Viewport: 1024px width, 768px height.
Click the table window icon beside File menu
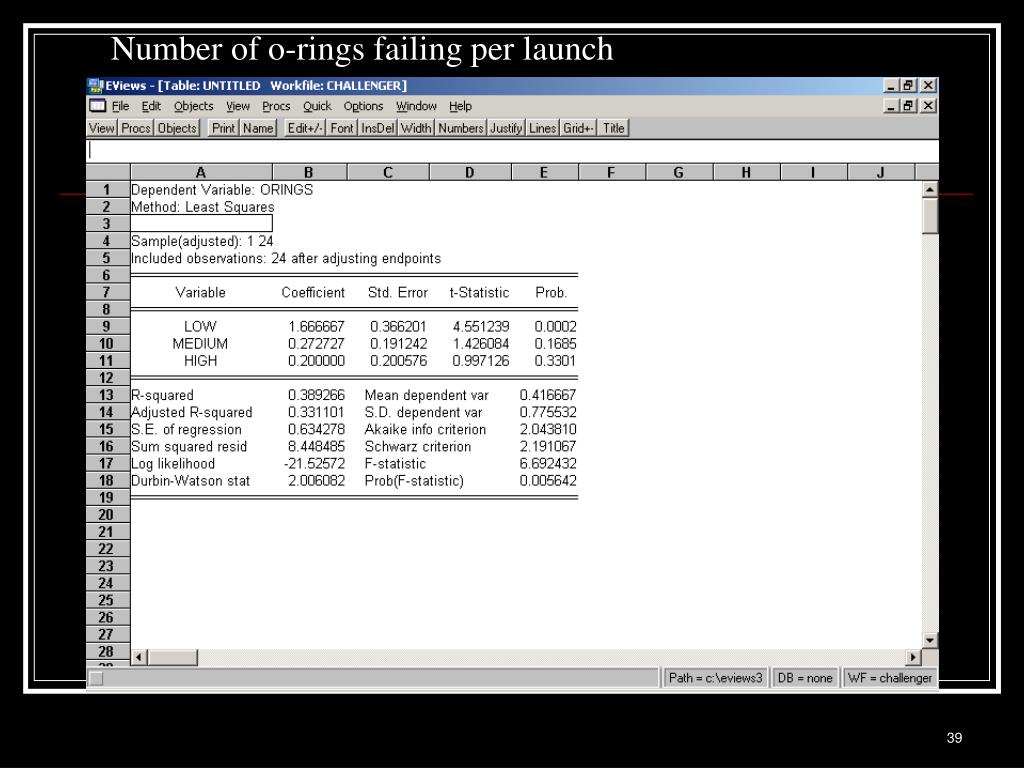[97, 106]
